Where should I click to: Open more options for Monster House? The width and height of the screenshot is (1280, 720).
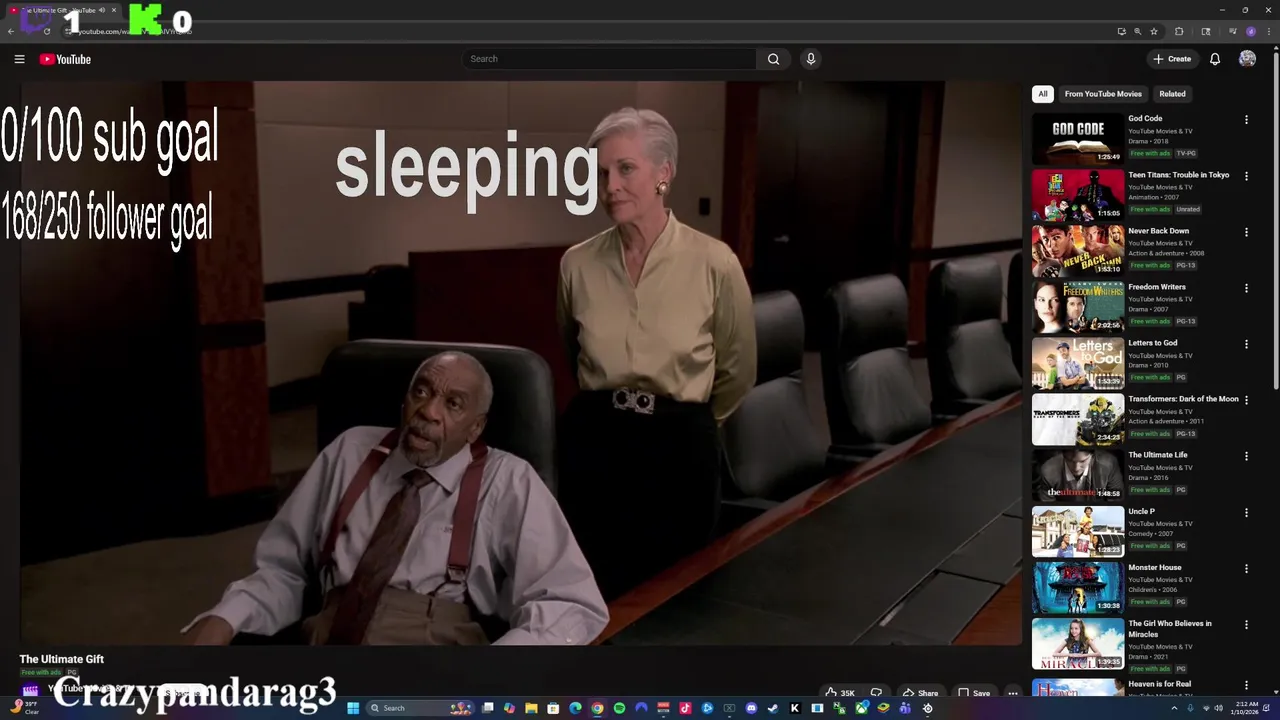1246,568
